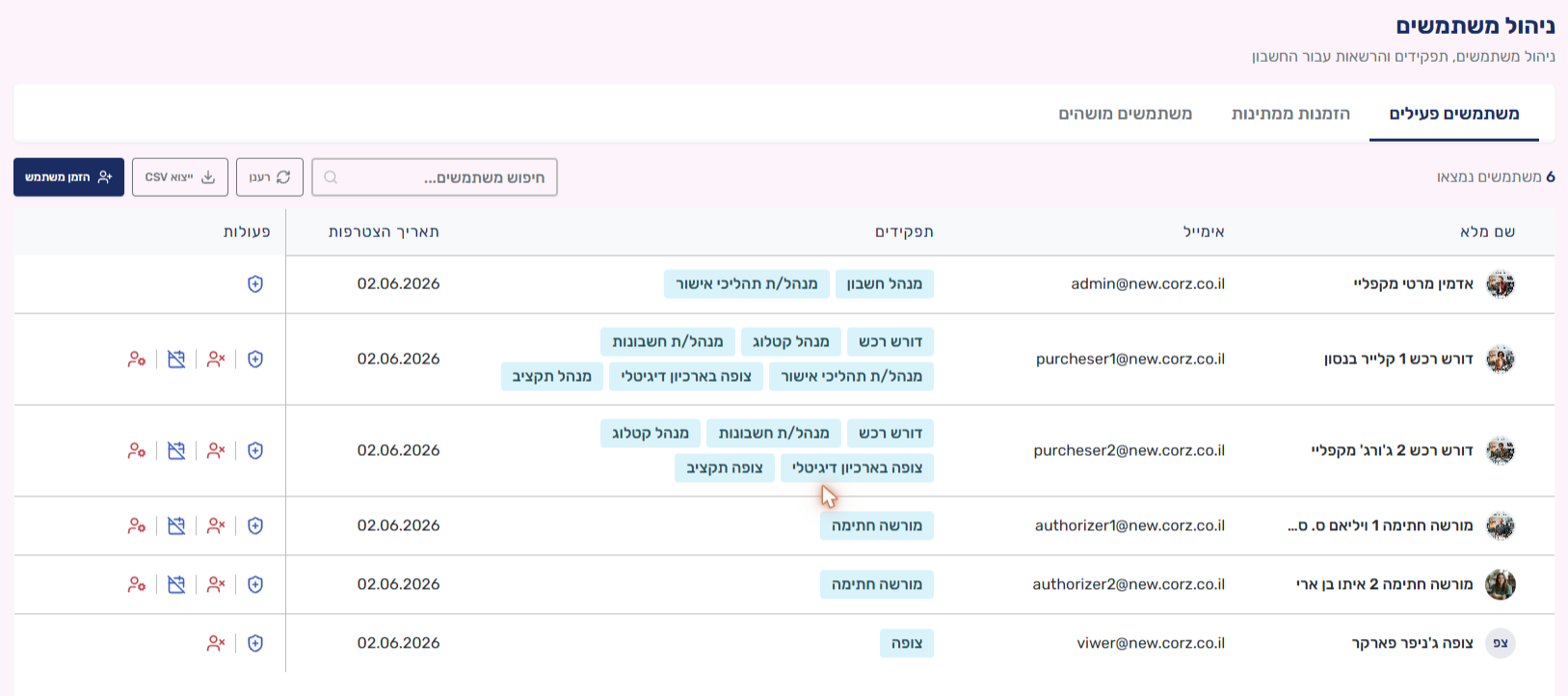Click מנהל חשבון role tag in admin row
This screenshot has height=696, width=1568.
(885, 284)
